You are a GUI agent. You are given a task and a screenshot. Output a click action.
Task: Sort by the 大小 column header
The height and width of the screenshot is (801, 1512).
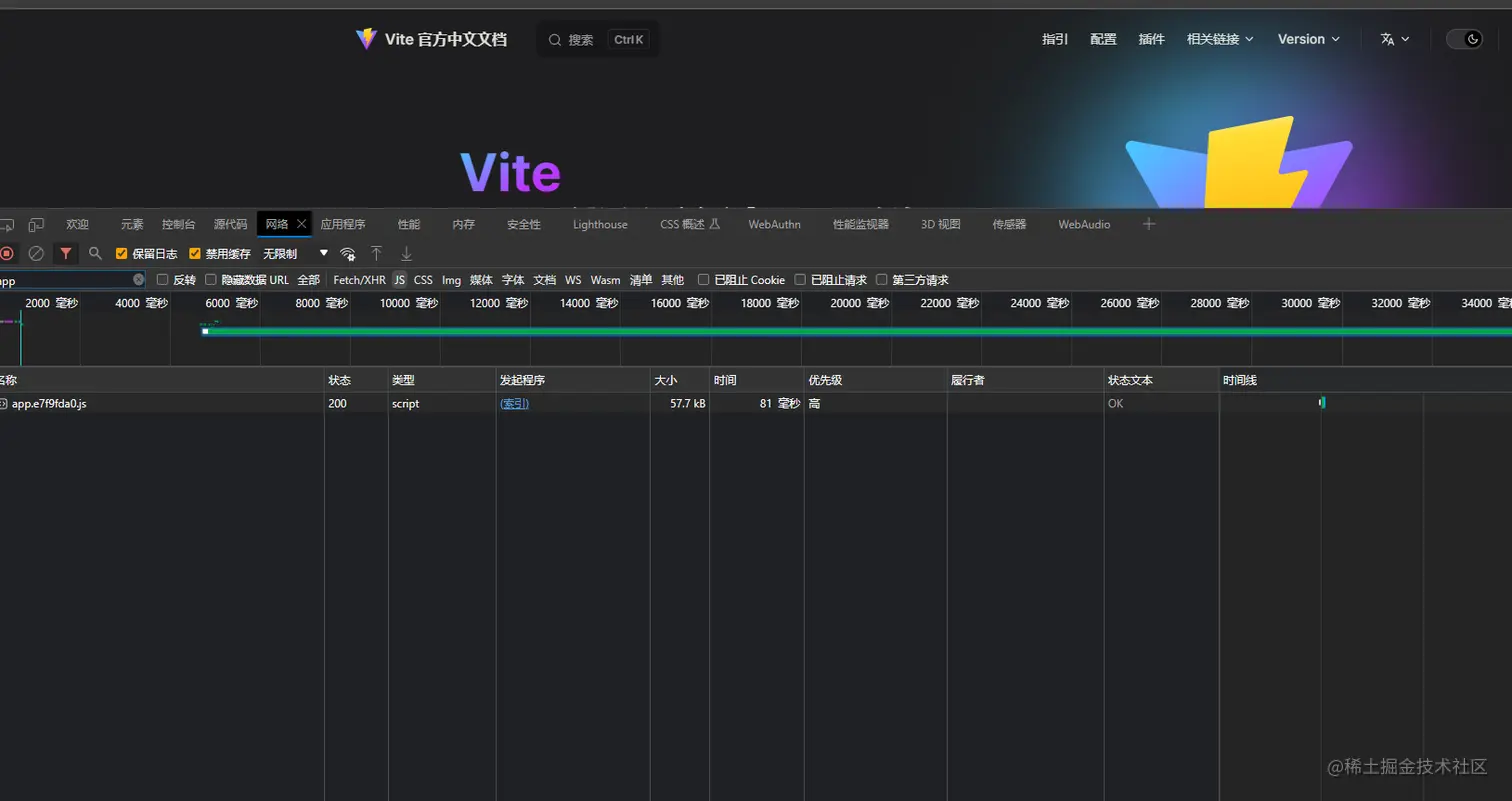[679, 380]
